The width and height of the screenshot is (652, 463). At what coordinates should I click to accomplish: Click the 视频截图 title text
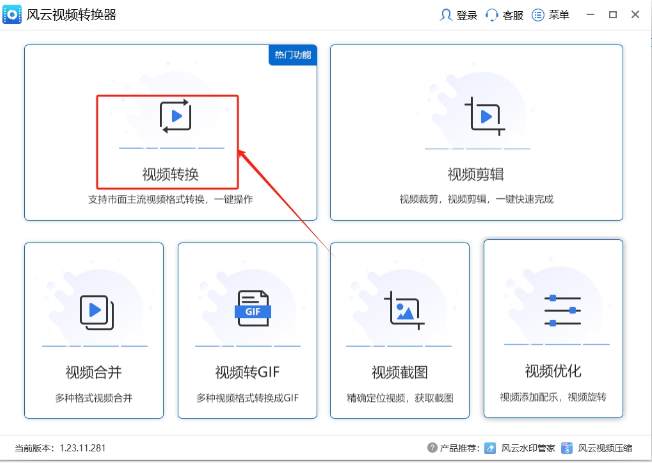point(400,372)
